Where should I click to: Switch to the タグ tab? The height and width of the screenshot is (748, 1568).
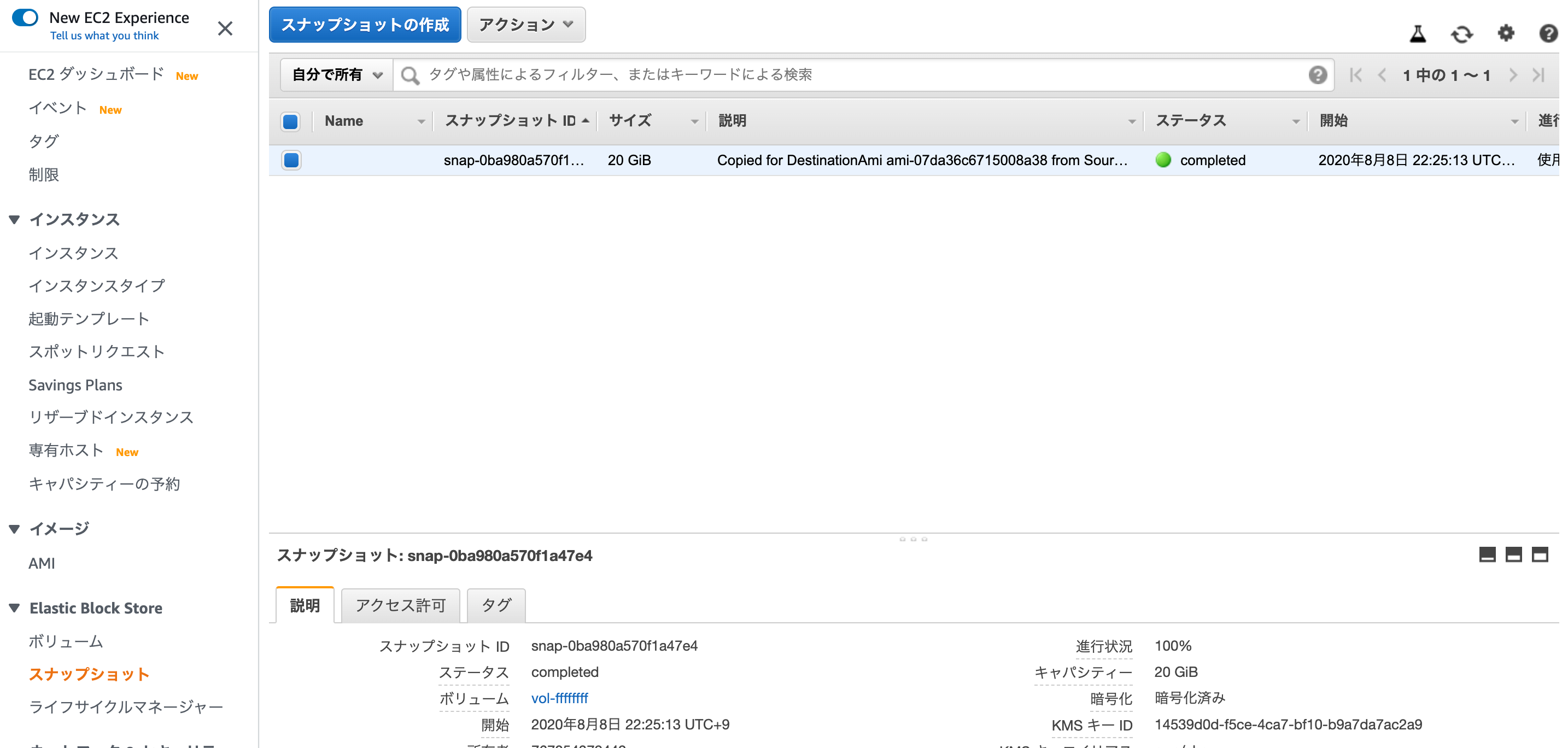[x=495, y=606]
